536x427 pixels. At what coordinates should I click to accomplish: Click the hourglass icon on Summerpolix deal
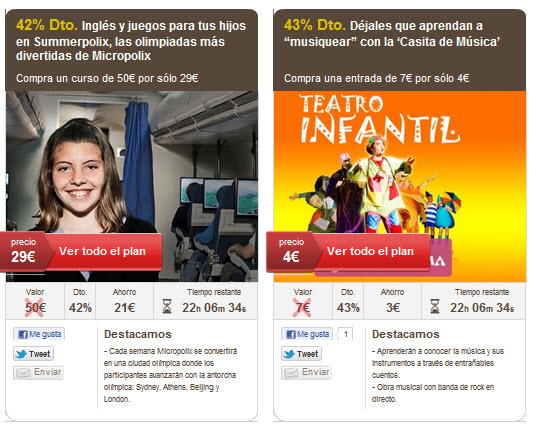pyautogui.click(x=166, y=306)
